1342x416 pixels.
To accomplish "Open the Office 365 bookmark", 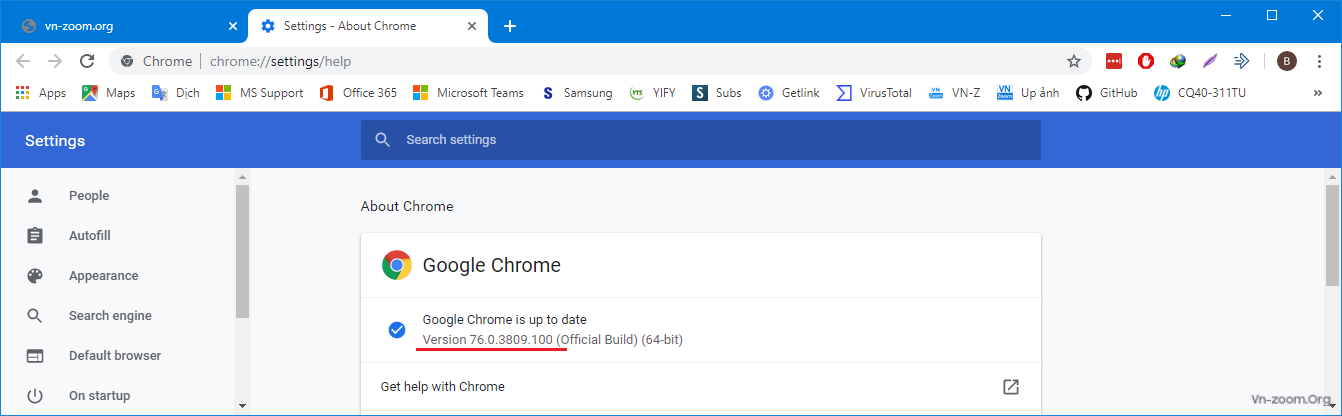I will tap(358, 93).
